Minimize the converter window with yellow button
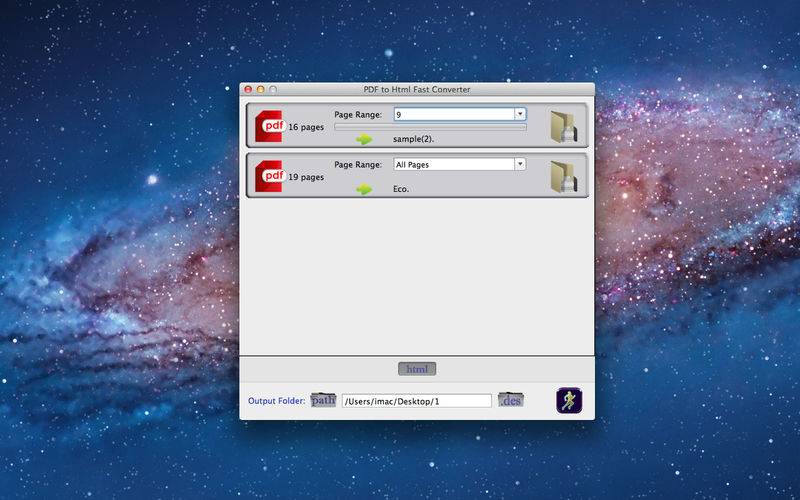This screenshot has height=500, width=800. 261,90
